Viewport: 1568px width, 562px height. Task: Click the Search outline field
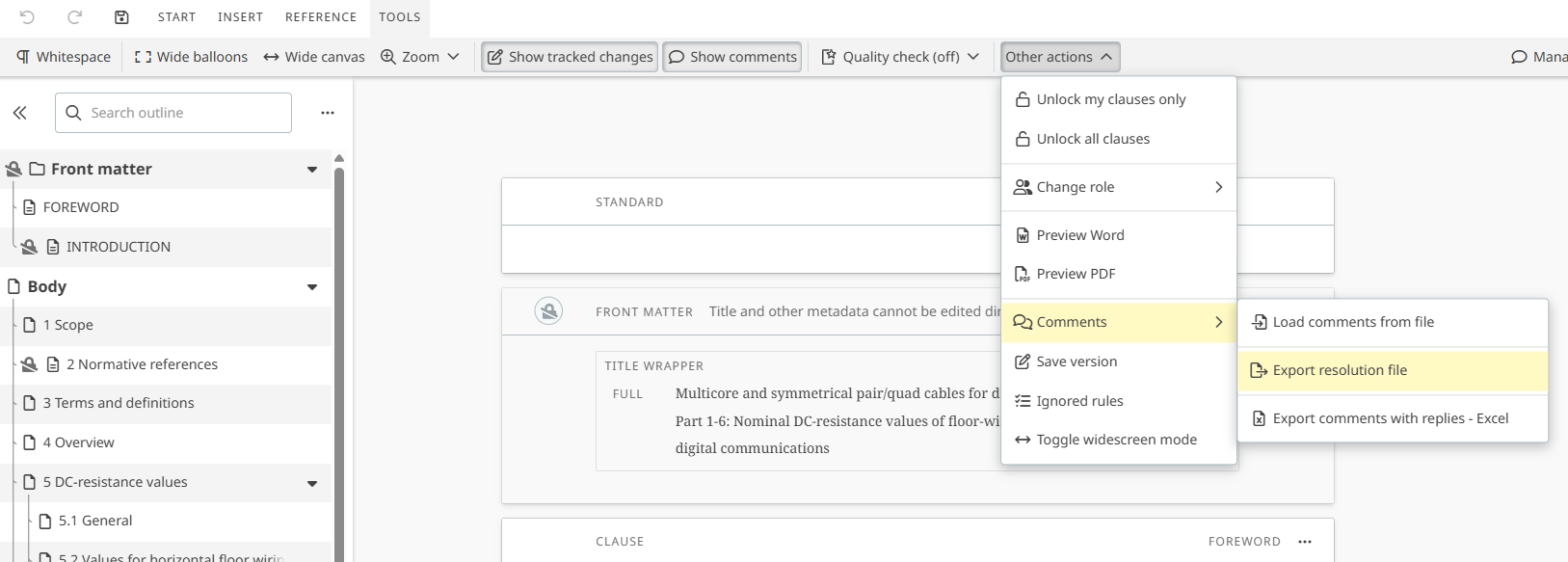183,113
